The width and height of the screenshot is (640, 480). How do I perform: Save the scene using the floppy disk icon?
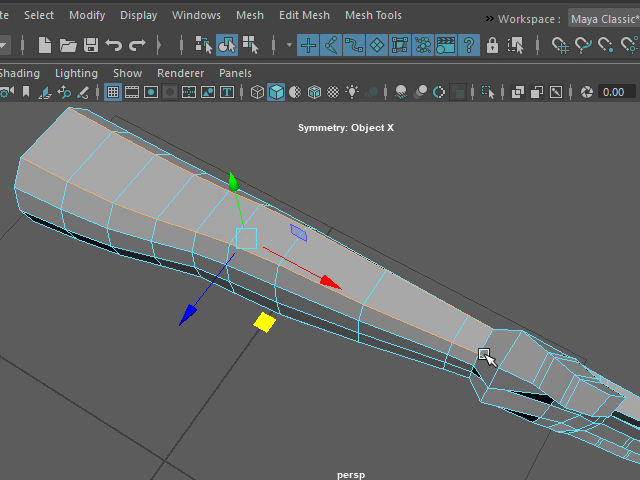(x=91, y=45)
